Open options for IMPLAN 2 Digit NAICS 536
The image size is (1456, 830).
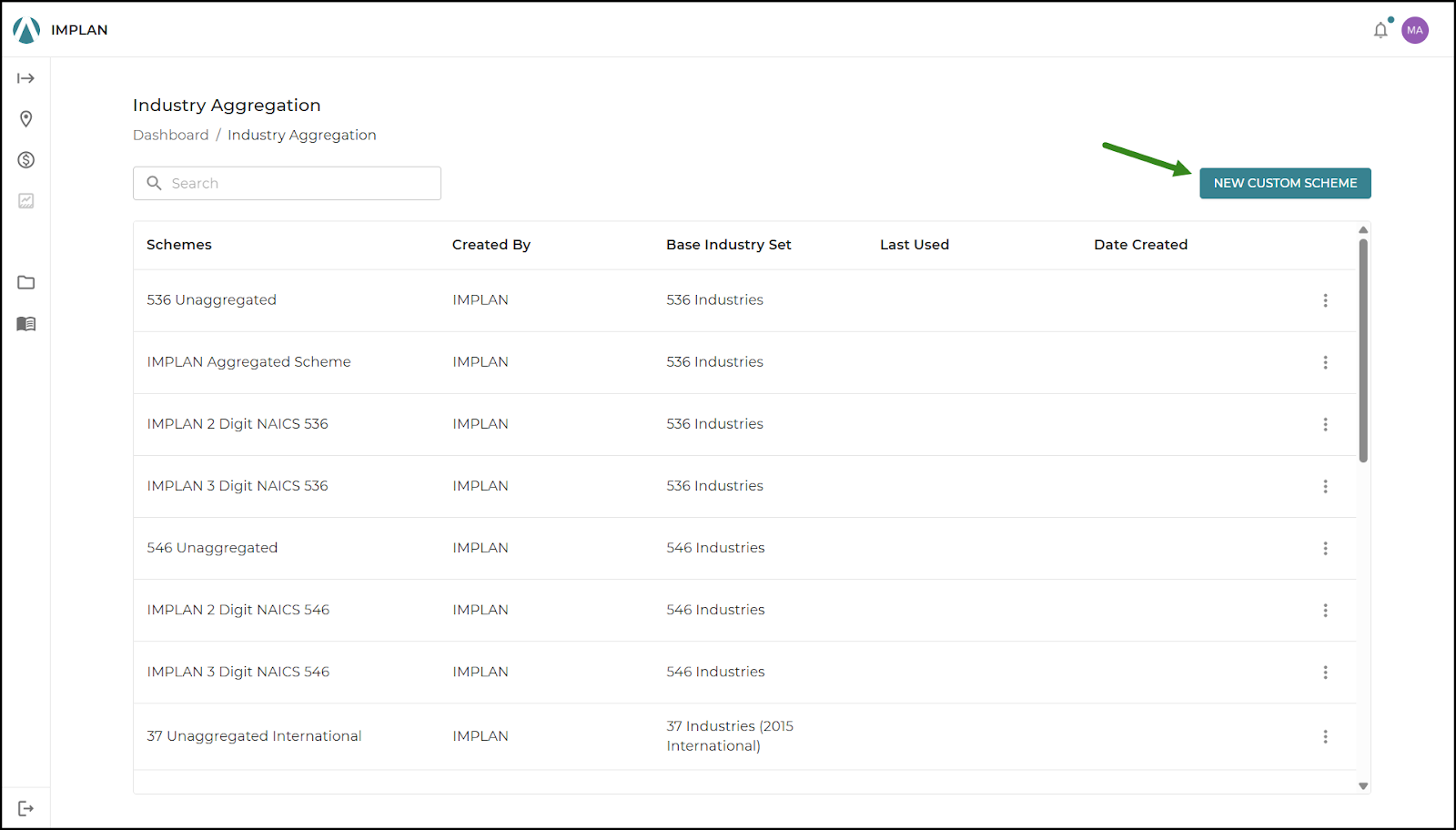[1325, 424]
